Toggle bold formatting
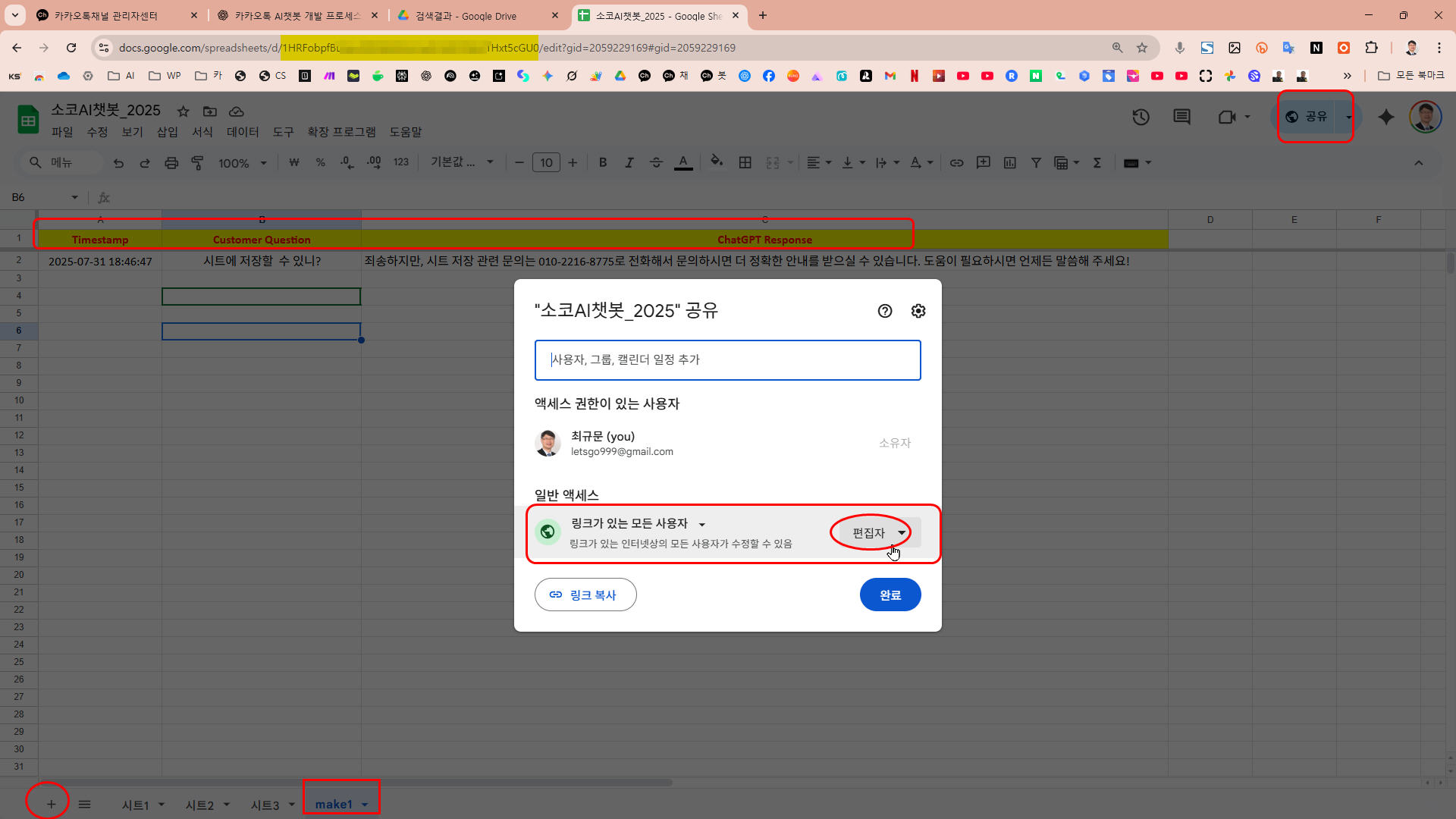Viewport: 1456px width, 819px height. [x=603, y=162]
